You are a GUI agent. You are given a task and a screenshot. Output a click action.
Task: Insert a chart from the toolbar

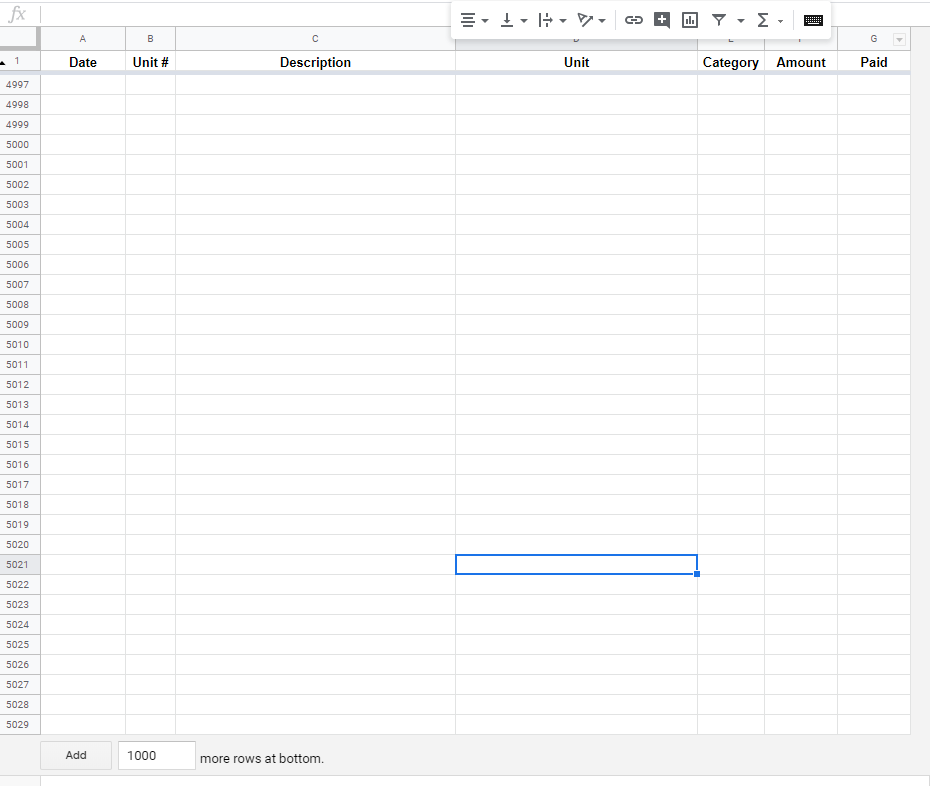click(690, 19)
